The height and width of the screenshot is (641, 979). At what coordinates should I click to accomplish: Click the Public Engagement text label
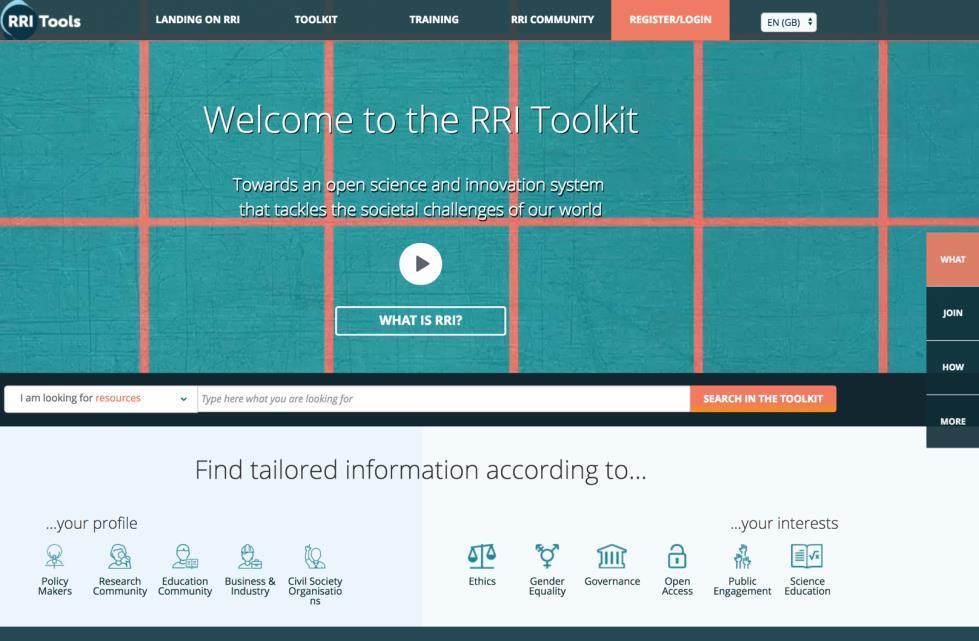click(742, 586)
